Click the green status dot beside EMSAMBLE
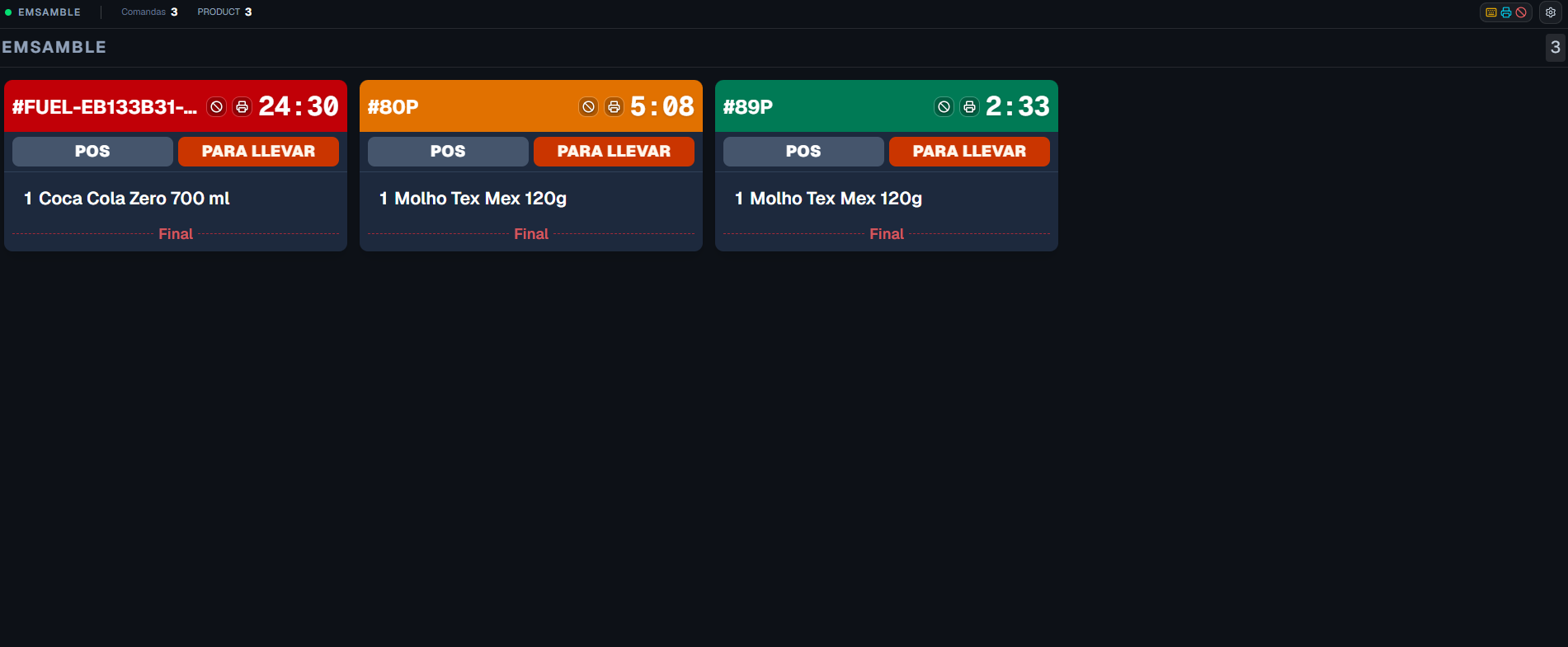Screen dimensions: 1568x647 click(x=8, y=12)
